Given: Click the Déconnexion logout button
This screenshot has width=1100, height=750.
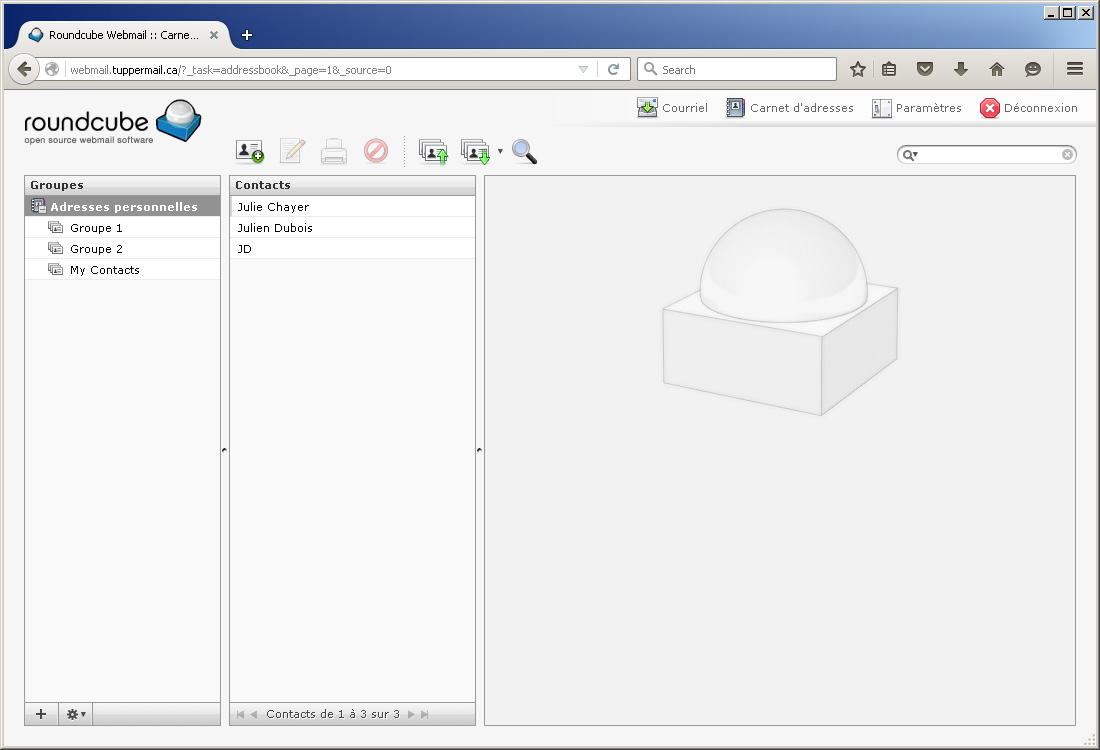Looking at the screenshot, I should coord(1029,108).
